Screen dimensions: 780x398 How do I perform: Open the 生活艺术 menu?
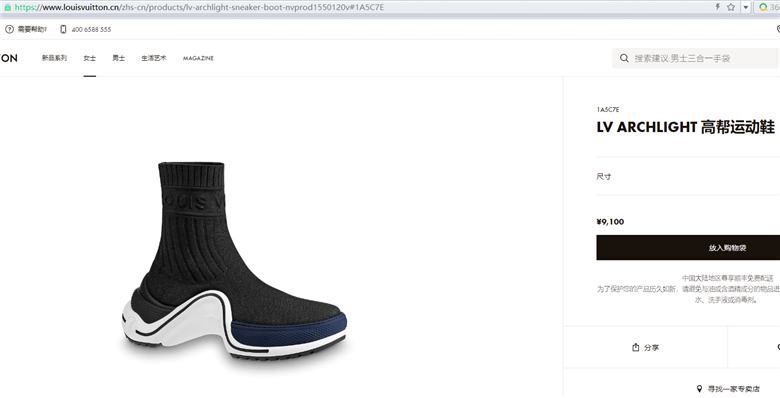(x=154, y=58)
